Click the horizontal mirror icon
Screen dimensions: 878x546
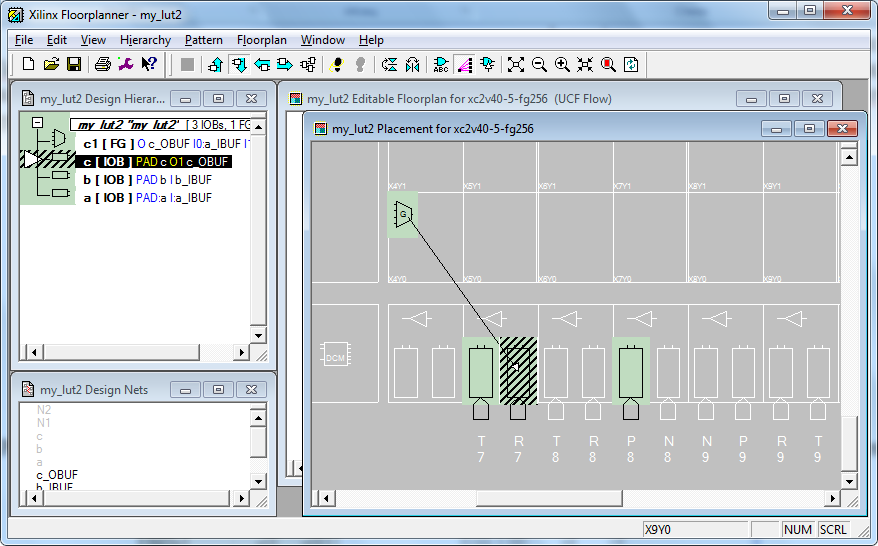click(x=413, y=65)
